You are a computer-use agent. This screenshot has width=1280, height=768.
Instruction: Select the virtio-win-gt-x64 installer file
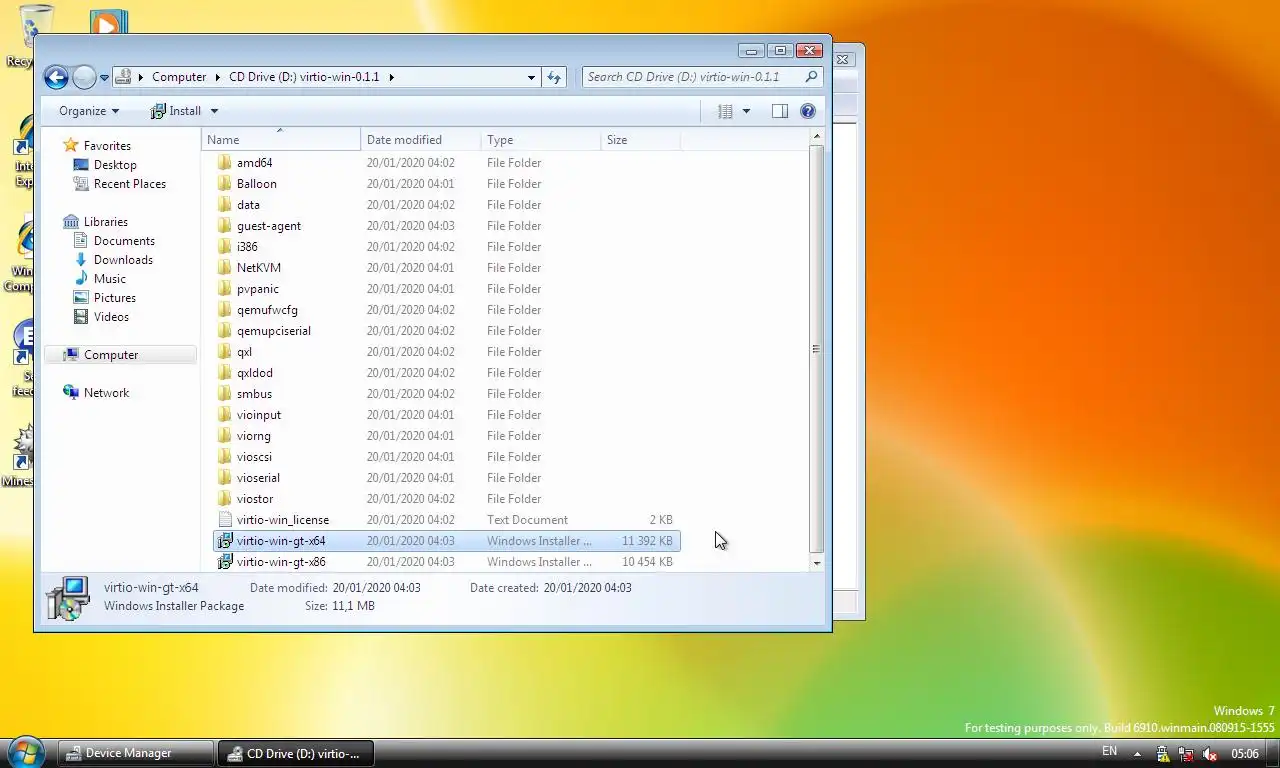pyautogui.click(x=447, y=541)
